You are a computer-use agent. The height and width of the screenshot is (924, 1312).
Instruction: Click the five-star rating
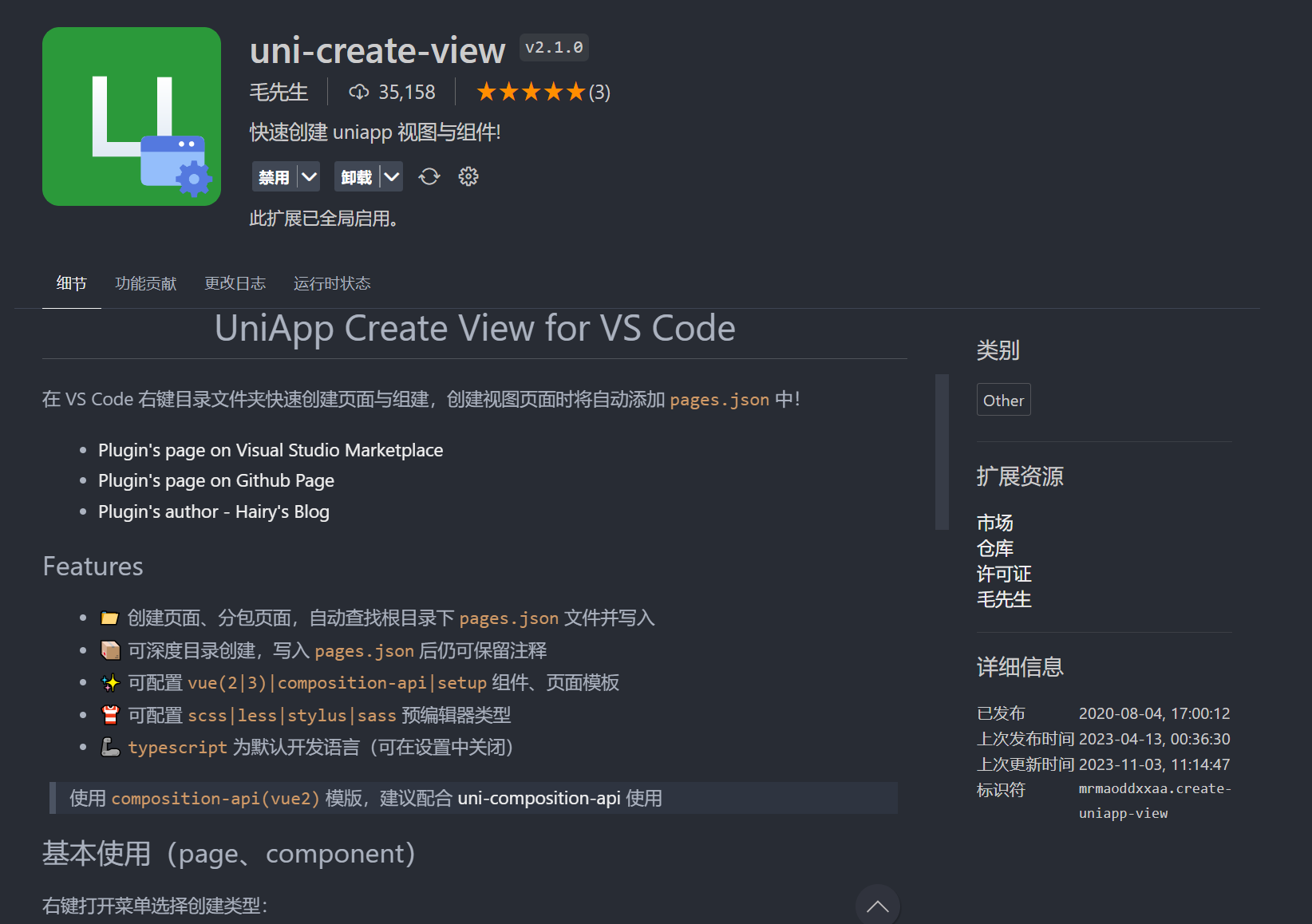531,93
